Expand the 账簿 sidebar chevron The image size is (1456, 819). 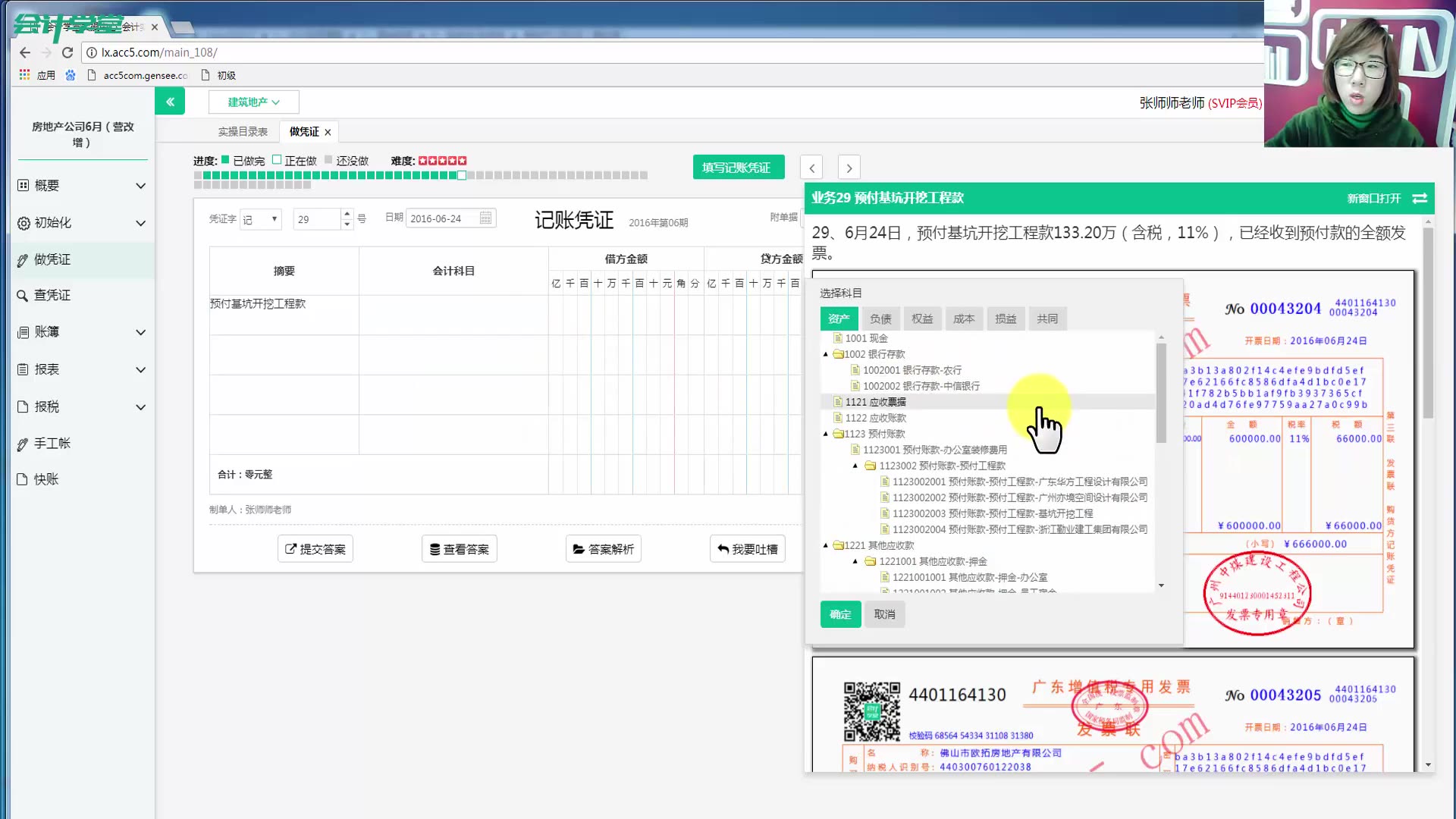140,332
